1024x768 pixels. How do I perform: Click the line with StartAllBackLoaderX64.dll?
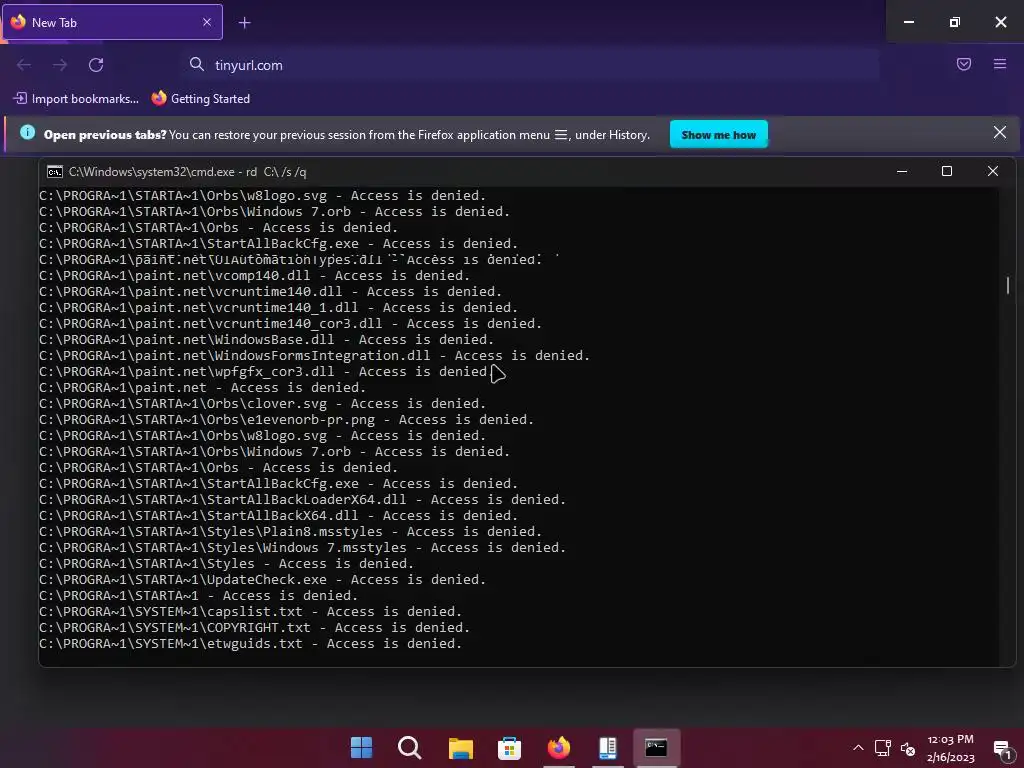click(302, 500)
